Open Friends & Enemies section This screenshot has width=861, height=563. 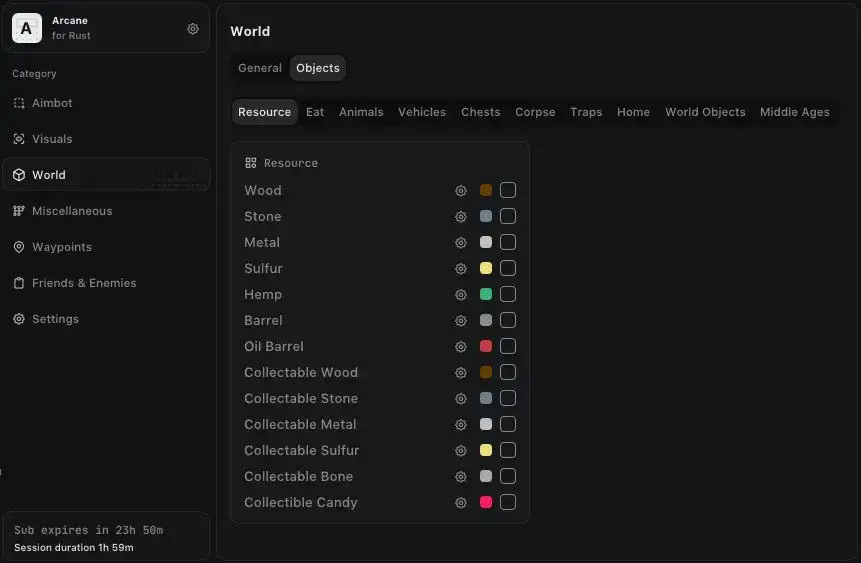[83, 283]
